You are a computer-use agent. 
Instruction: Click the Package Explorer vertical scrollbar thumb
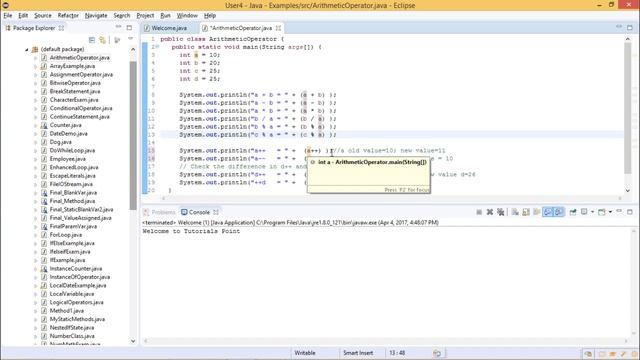[x=133, y=135]
